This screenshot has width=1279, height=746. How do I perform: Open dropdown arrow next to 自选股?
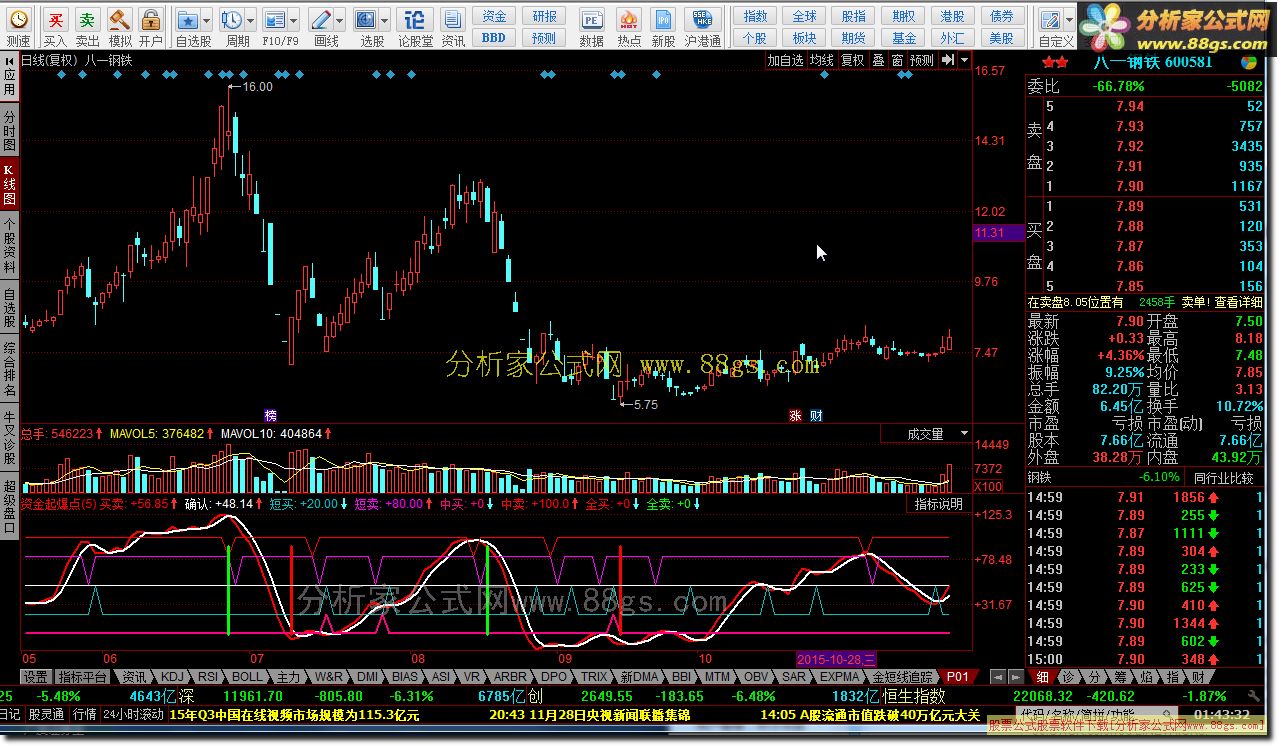(x=206, y=20)
